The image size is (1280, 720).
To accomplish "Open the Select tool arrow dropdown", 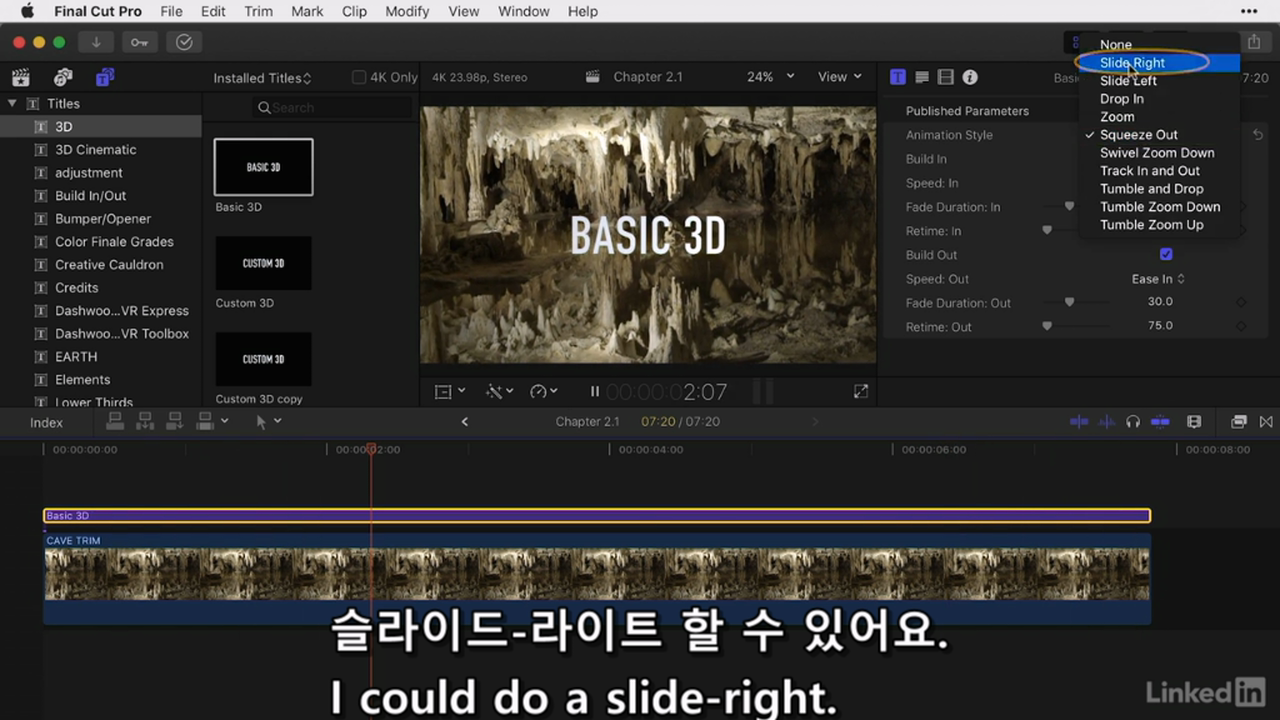I will [x=268, y=422].
